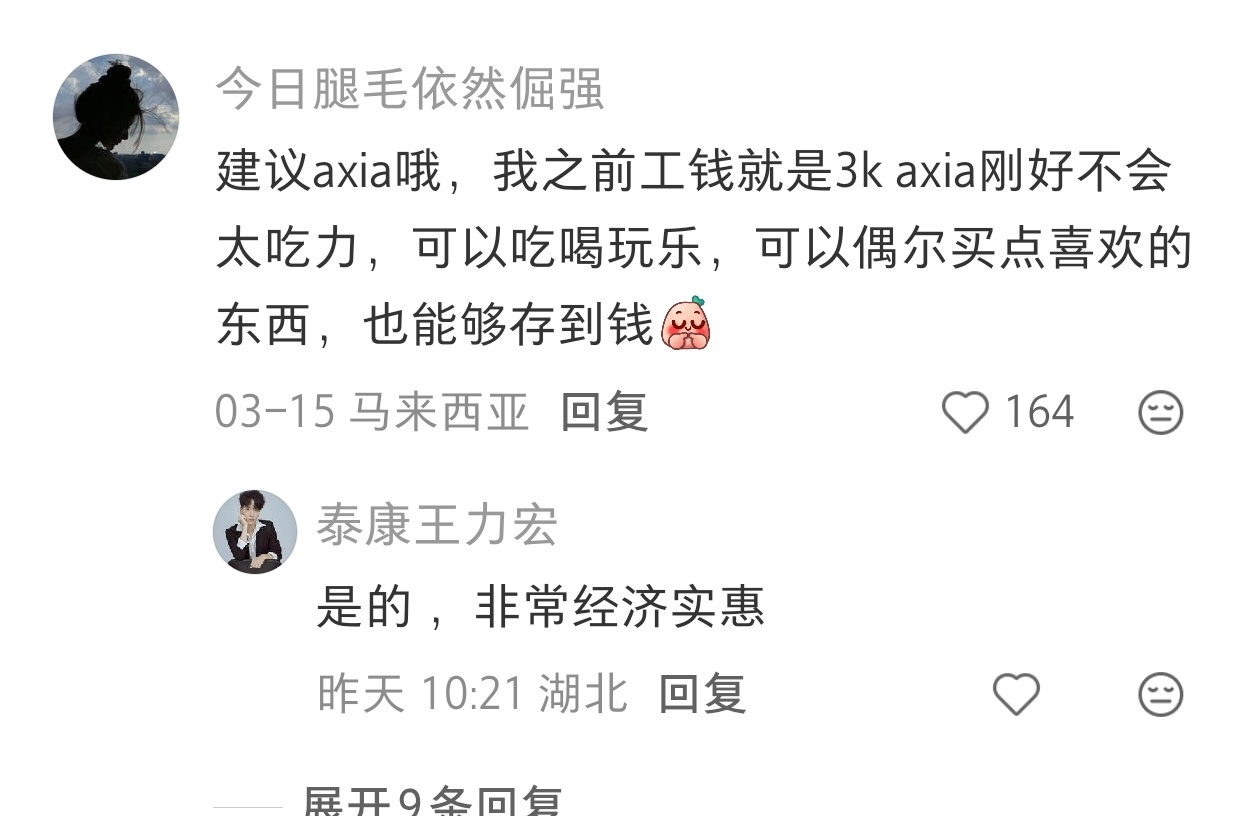Expand the 9 hidden replies

pos(432,802)
